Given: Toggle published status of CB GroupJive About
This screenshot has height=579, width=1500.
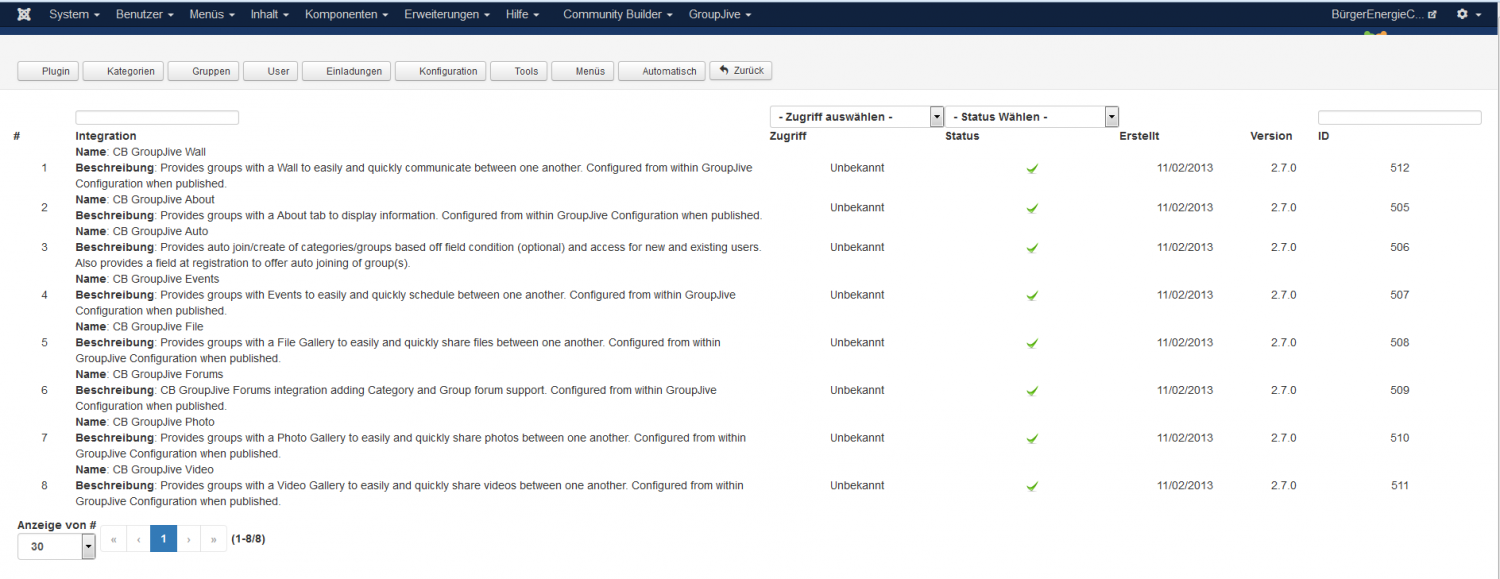Looking at the screenshot, I should click(1032, 208).
